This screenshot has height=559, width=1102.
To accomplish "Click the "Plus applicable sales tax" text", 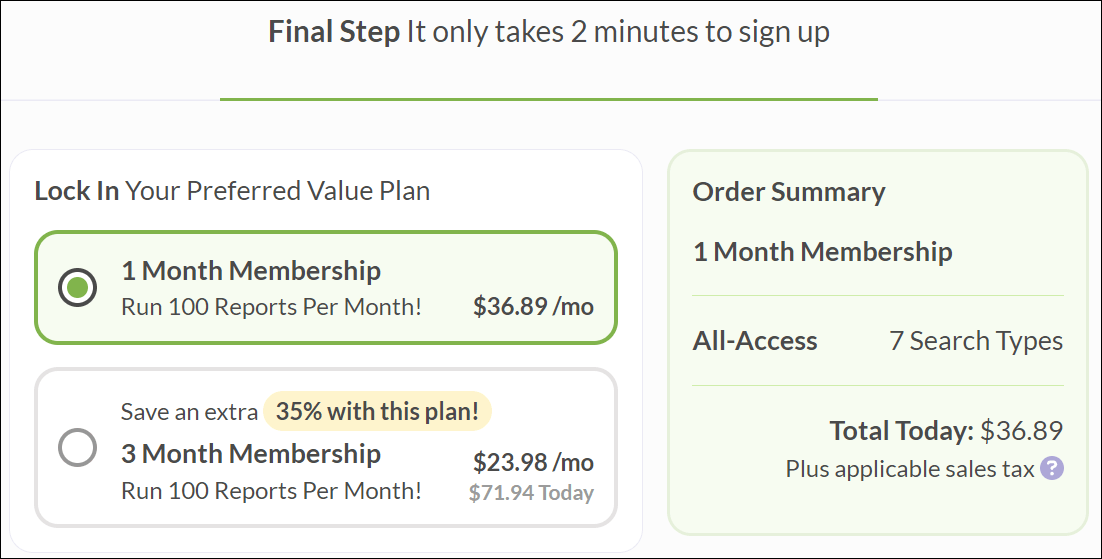I will 909,468.
